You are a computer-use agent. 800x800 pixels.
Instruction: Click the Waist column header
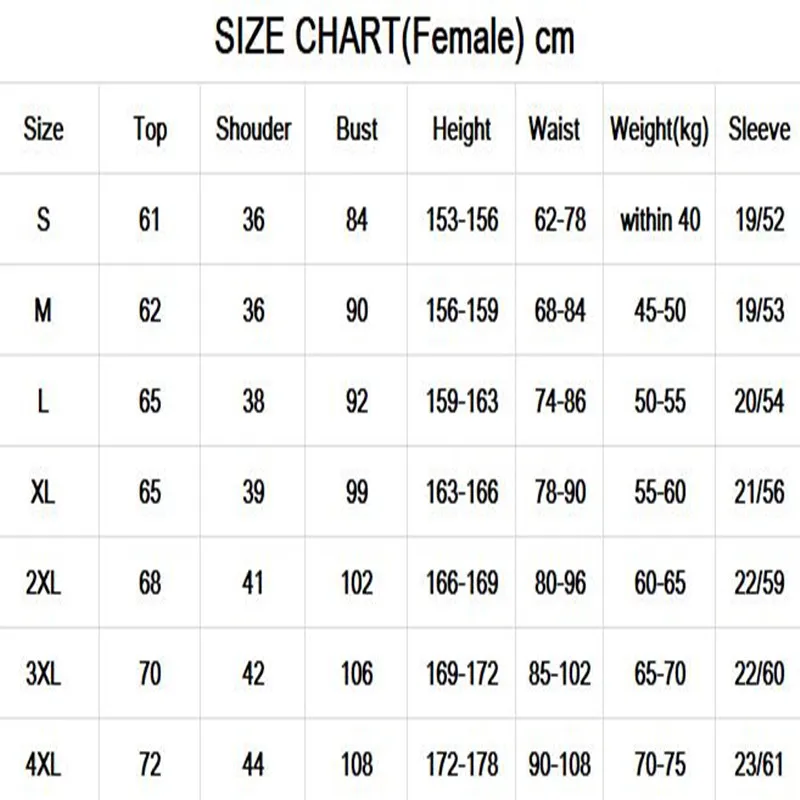click(555, 129)
